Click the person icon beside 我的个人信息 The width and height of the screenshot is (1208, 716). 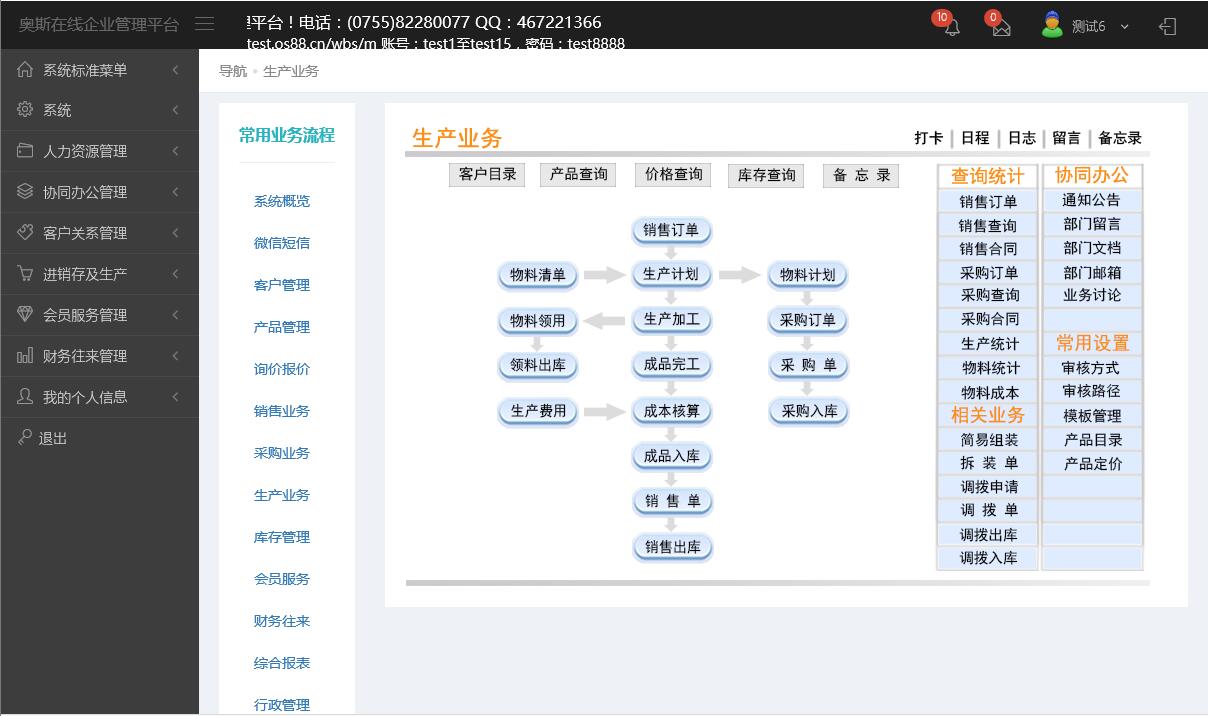tap(25, 396)
